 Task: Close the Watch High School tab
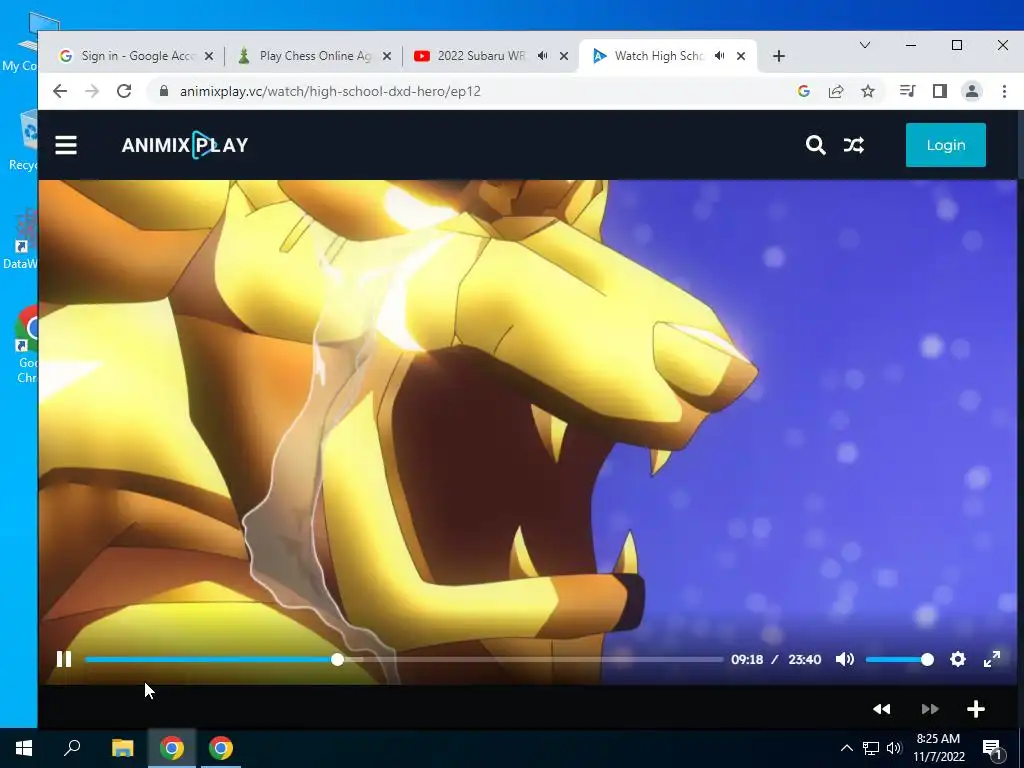coord(741,56)
